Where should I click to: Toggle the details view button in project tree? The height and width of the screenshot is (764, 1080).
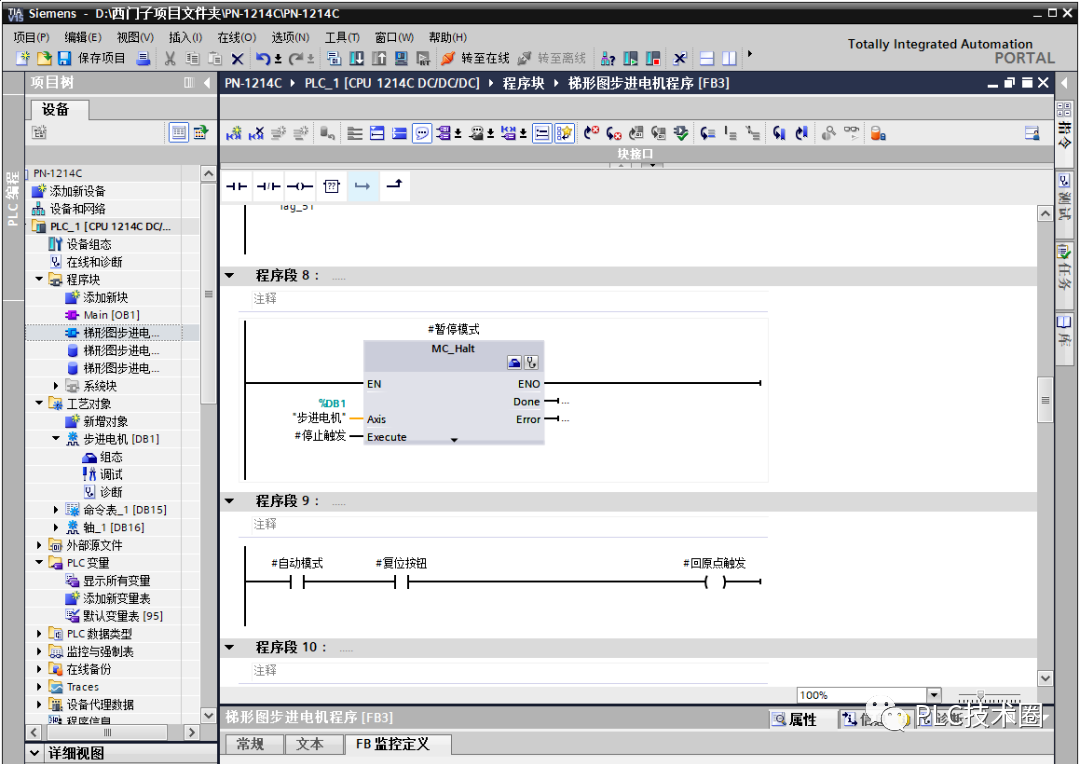pyautogui.click(x=178, y=132)
